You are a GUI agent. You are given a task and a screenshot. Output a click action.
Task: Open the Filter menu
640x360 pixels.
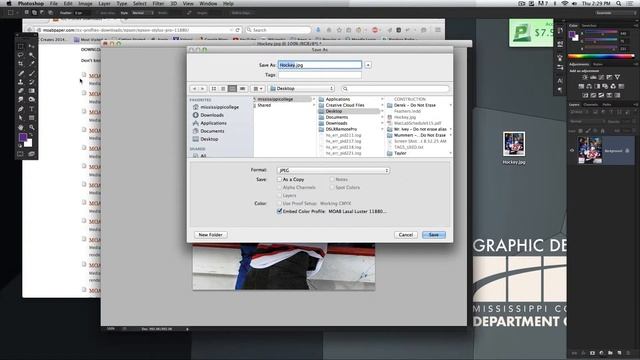pyautogui.click(x=158, y=3)
